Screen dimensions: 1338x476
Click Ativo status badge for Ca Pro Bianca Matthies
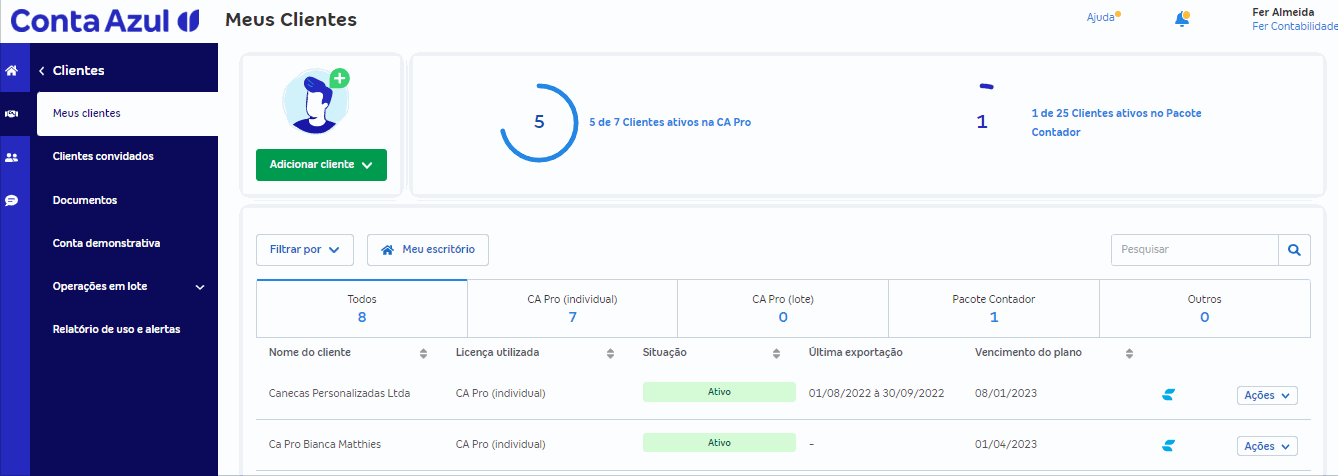coord(719,443)
